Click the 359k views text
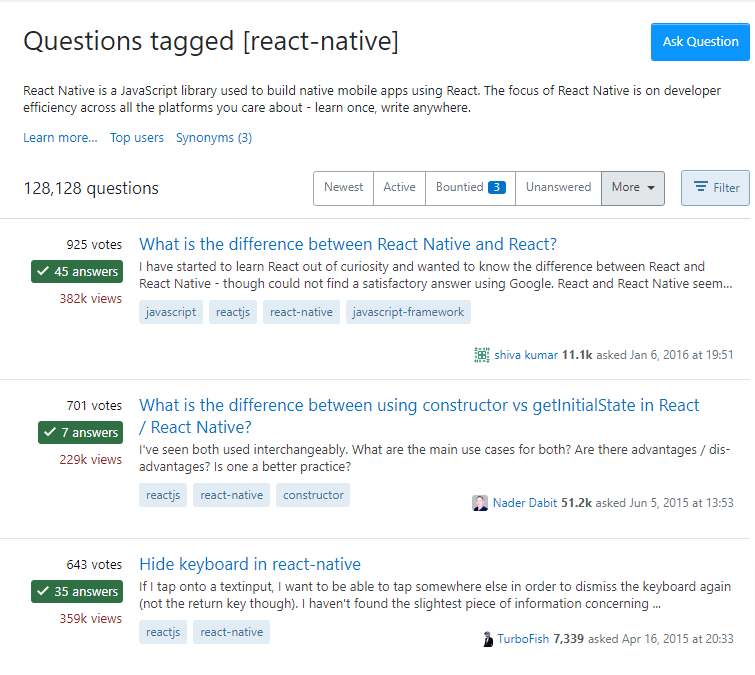 (x=91, y=618)
